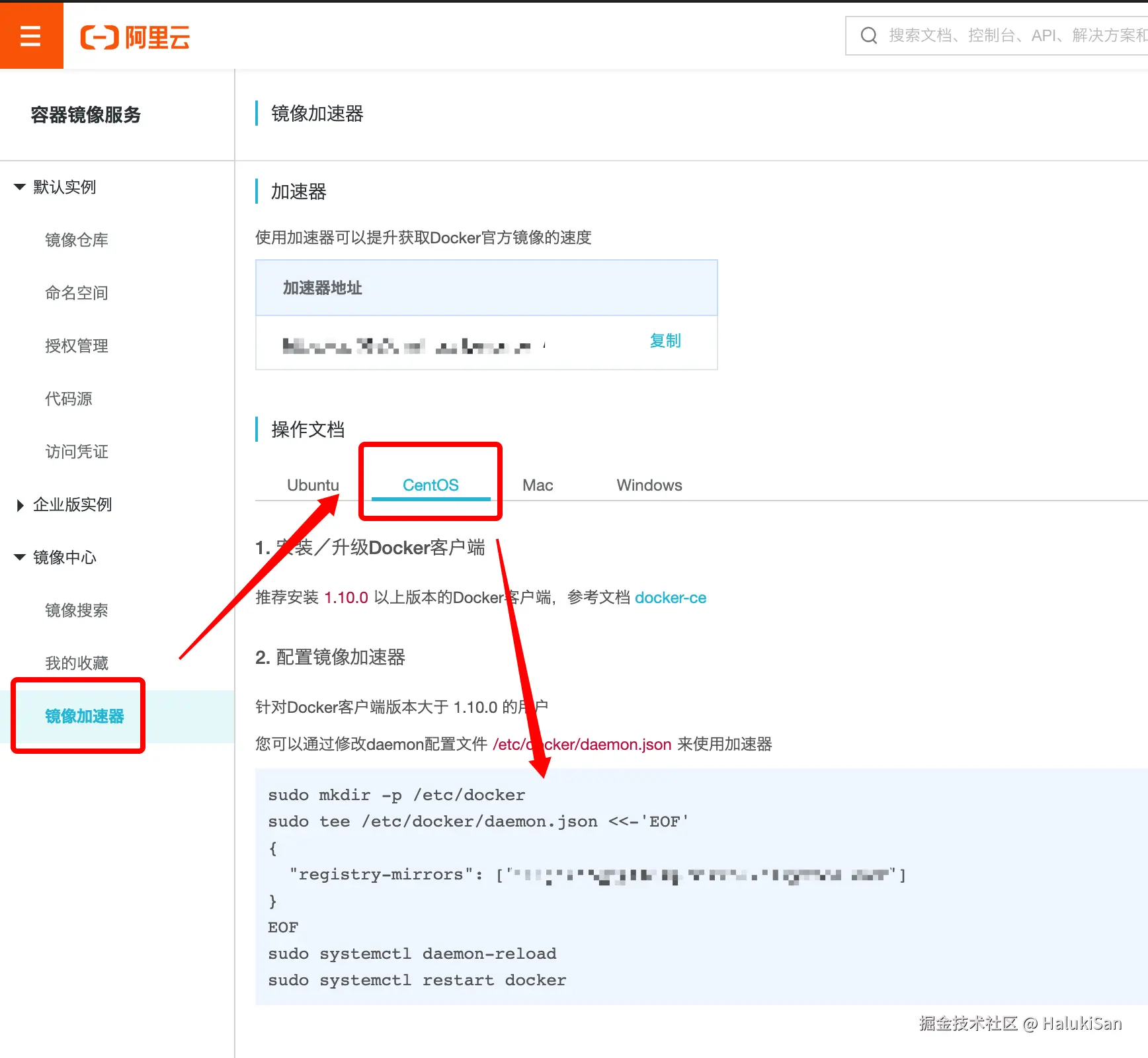Switch to the Ubuntu tab
This screenshot has width=1148, height=1058.
point(313,485)
